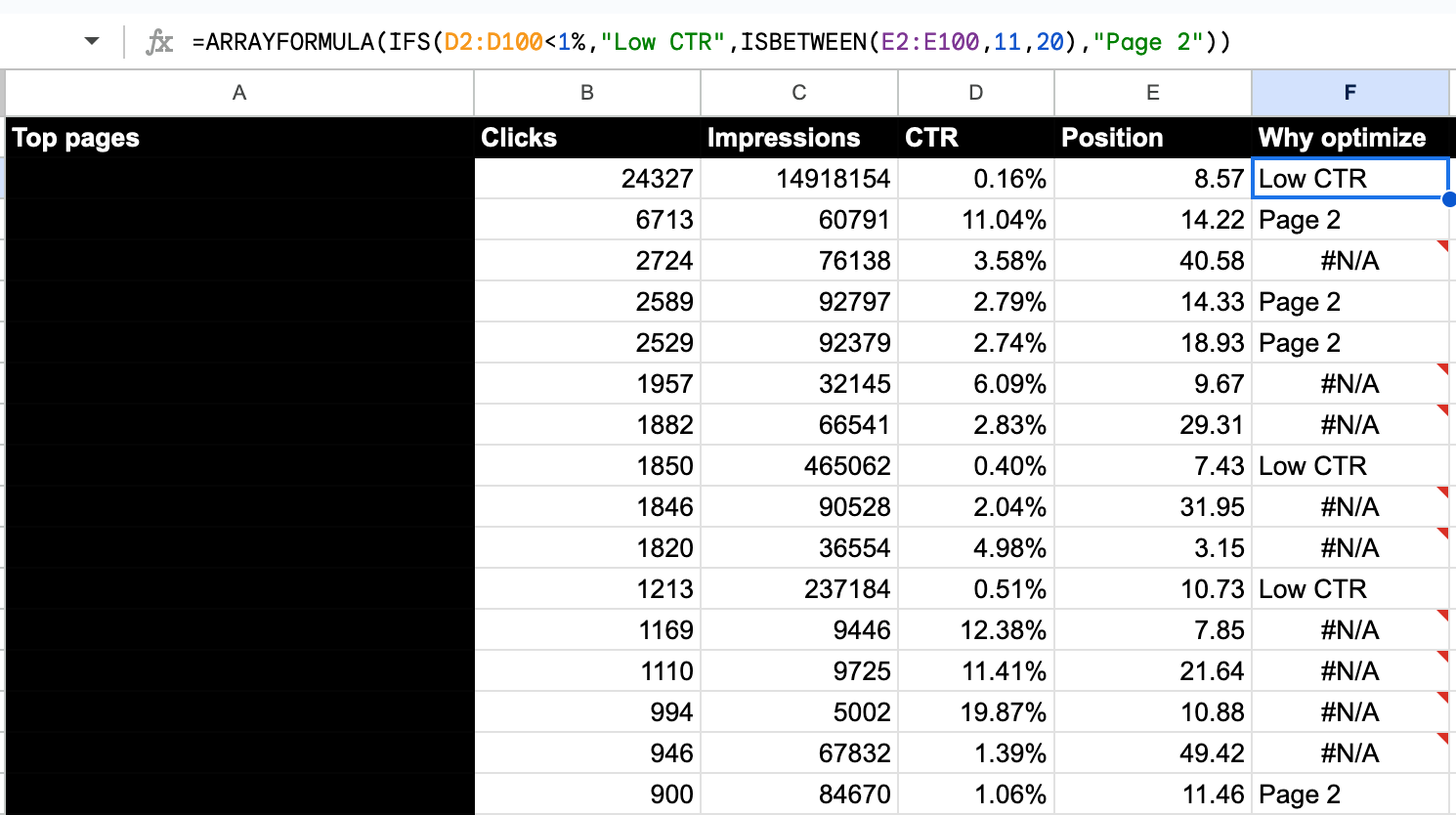Image resolution: width=1456 pixels, height=815 pixels.
Task: Click the Position header cell
Action: (x=1111, y=138)
